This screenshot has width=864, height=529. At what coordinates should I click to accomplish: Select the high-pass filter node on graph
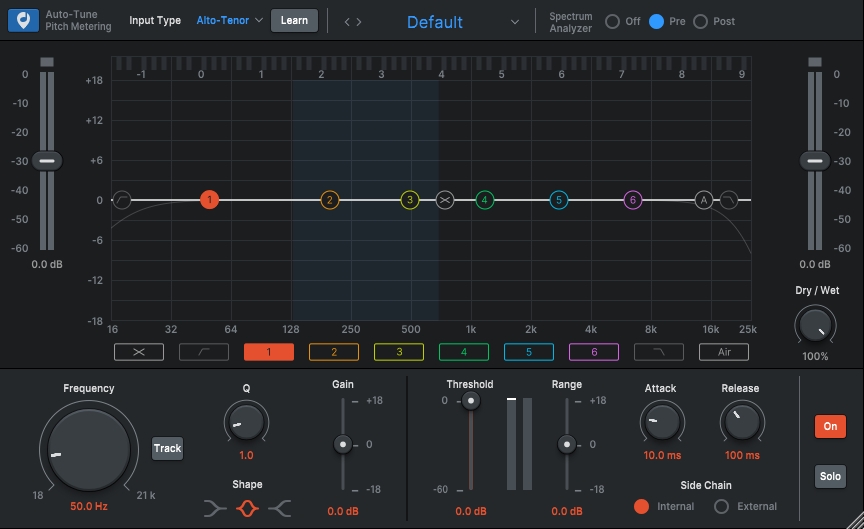pos(122,199)
